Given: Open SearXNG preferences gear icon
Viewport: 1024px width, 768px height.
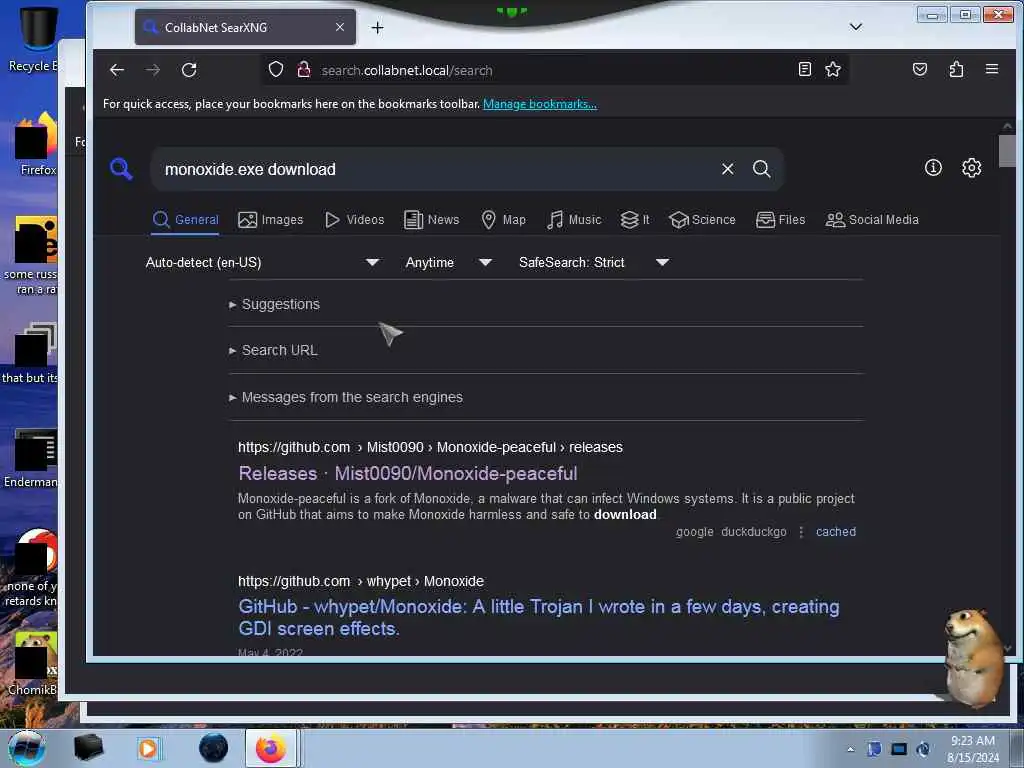Looking at the screenshot, I should click(x=971, y=168).
